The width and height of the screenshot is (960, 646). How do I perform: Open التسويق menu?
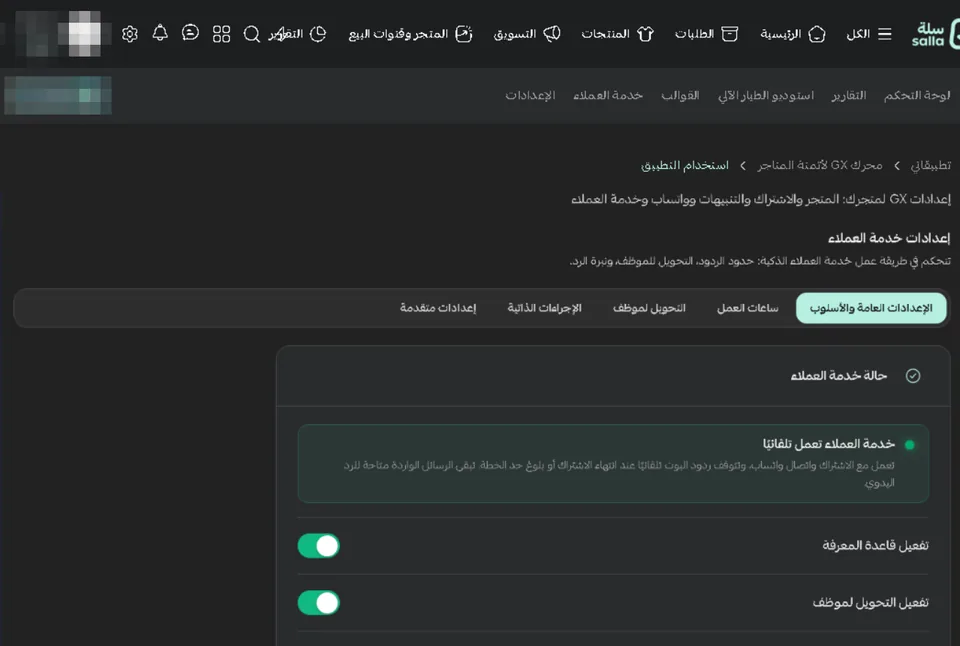click(x=515, y=34)
